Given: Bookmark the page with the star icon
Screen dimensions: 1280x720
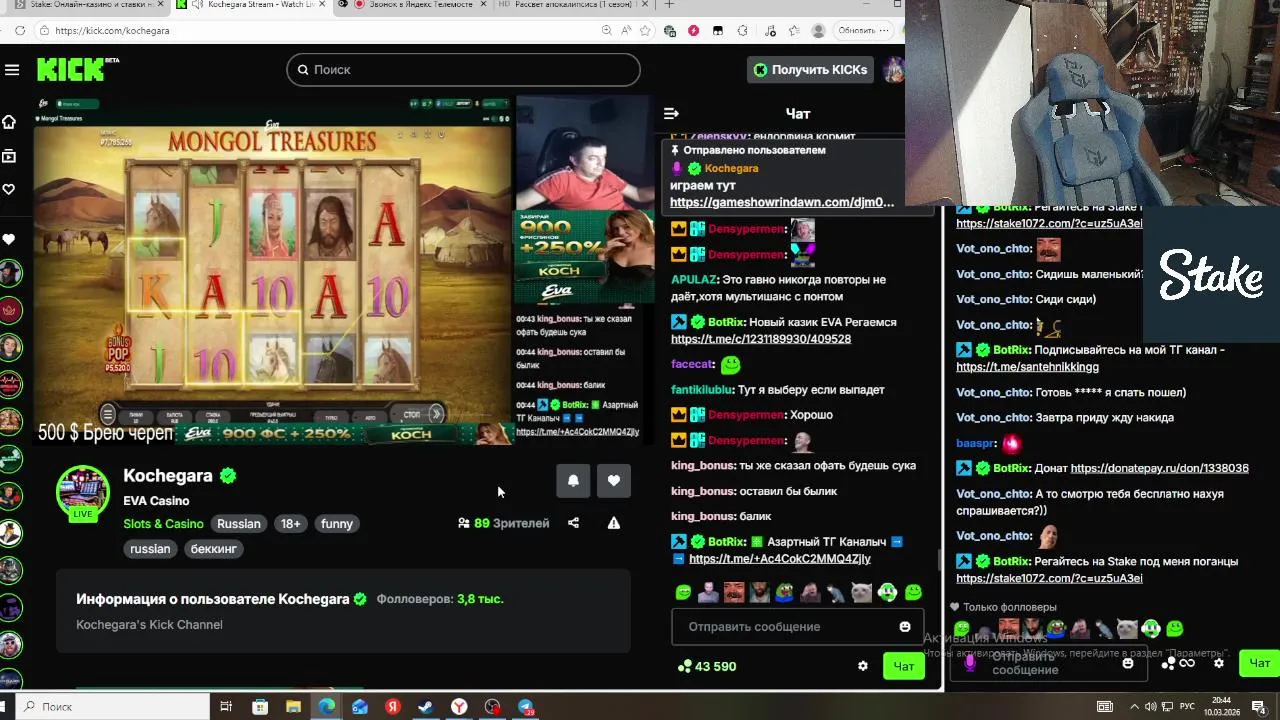Looking at the screenshot, I should 645,31.
